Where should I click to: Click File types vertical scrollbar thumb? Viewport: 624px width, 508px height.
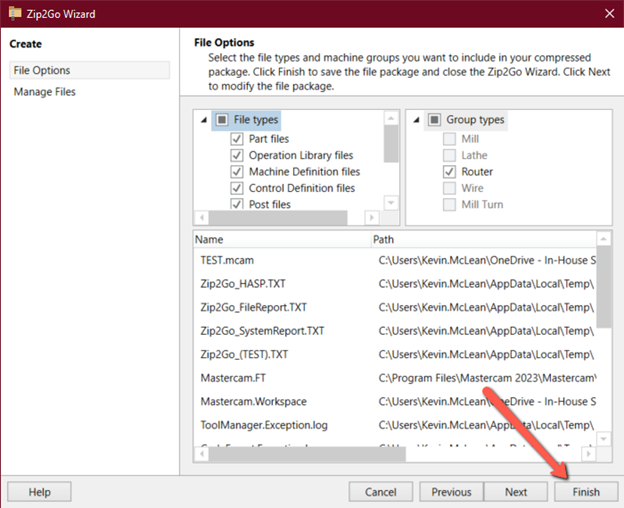tap(391, 144)
